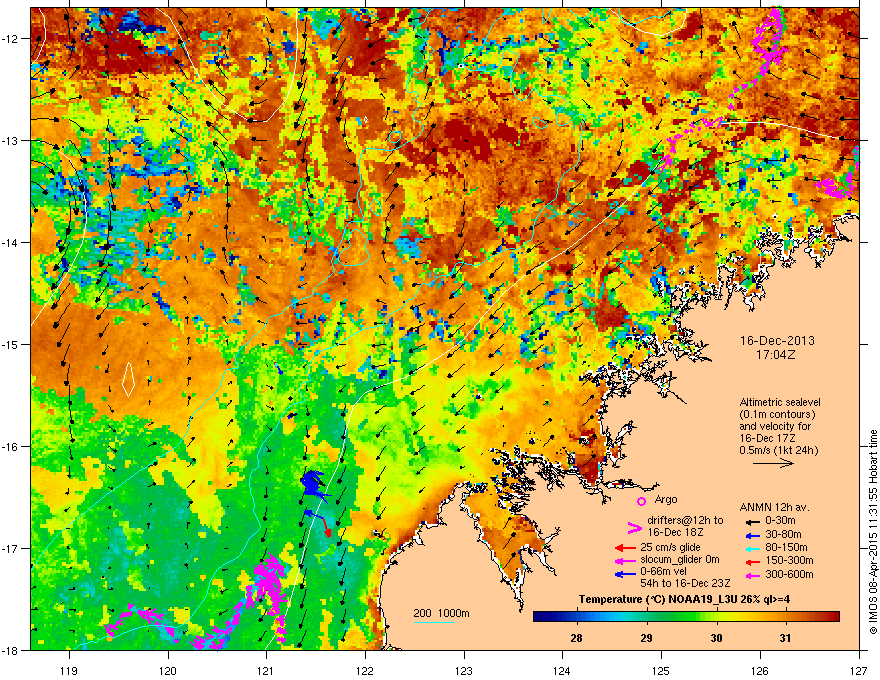Click the magenta ANMN 300-600m arrow
Viewport: 880px width, 680px height.
click(751, 575)
